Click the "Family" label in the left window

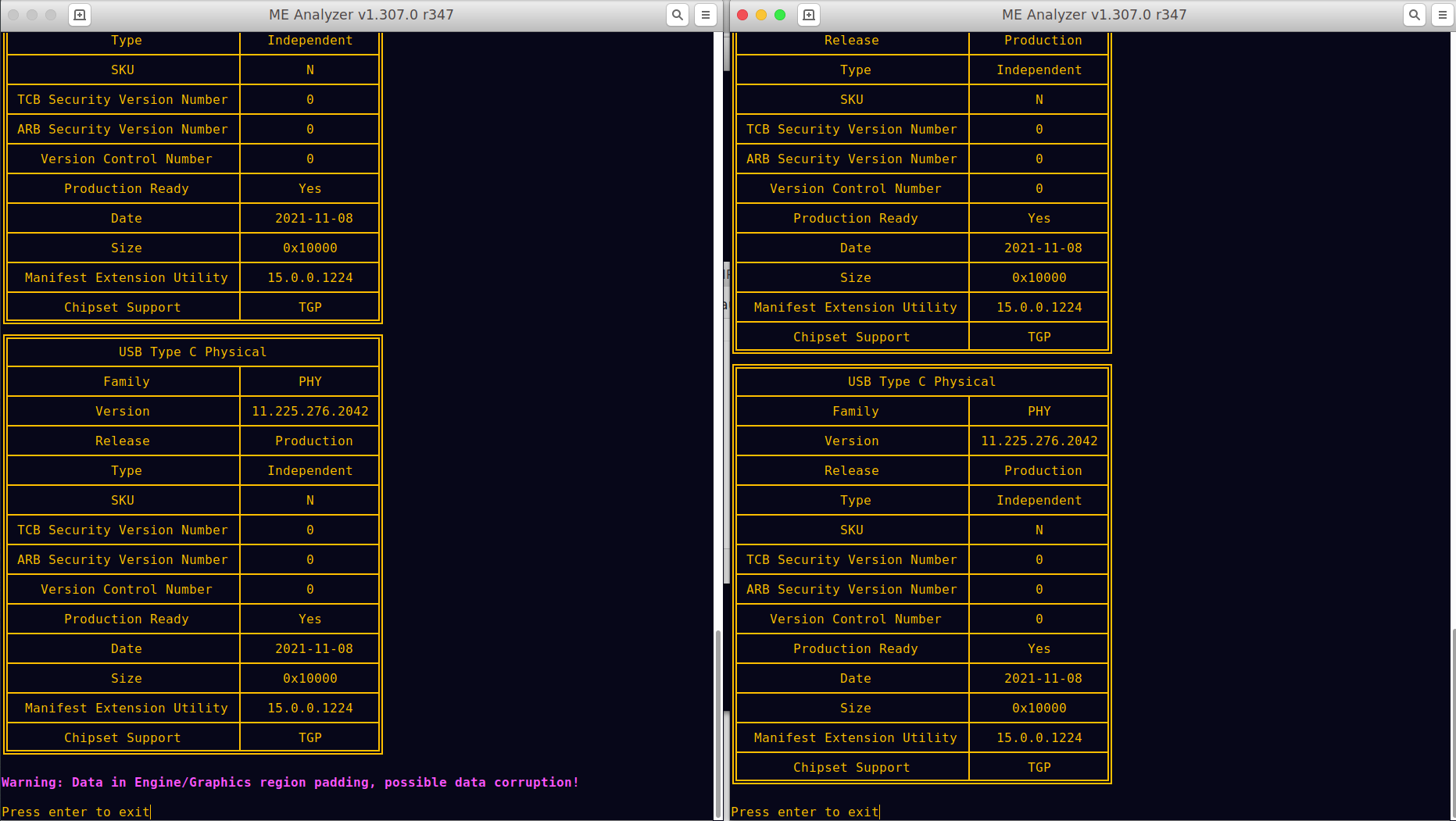[x=127, y=381]
